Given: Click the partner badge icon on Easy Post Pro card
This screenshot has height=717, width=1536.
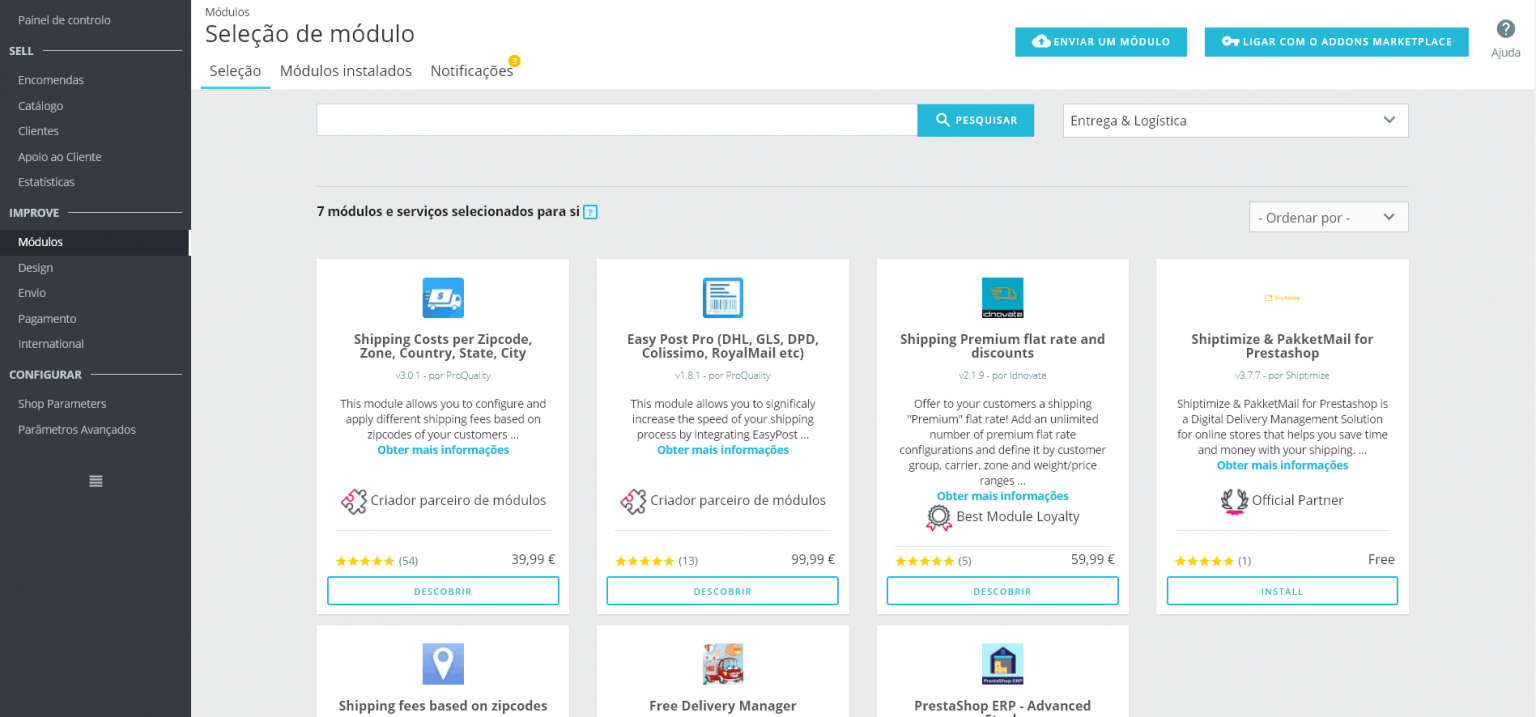Looking at the screenshot, I should pos(633,501).
